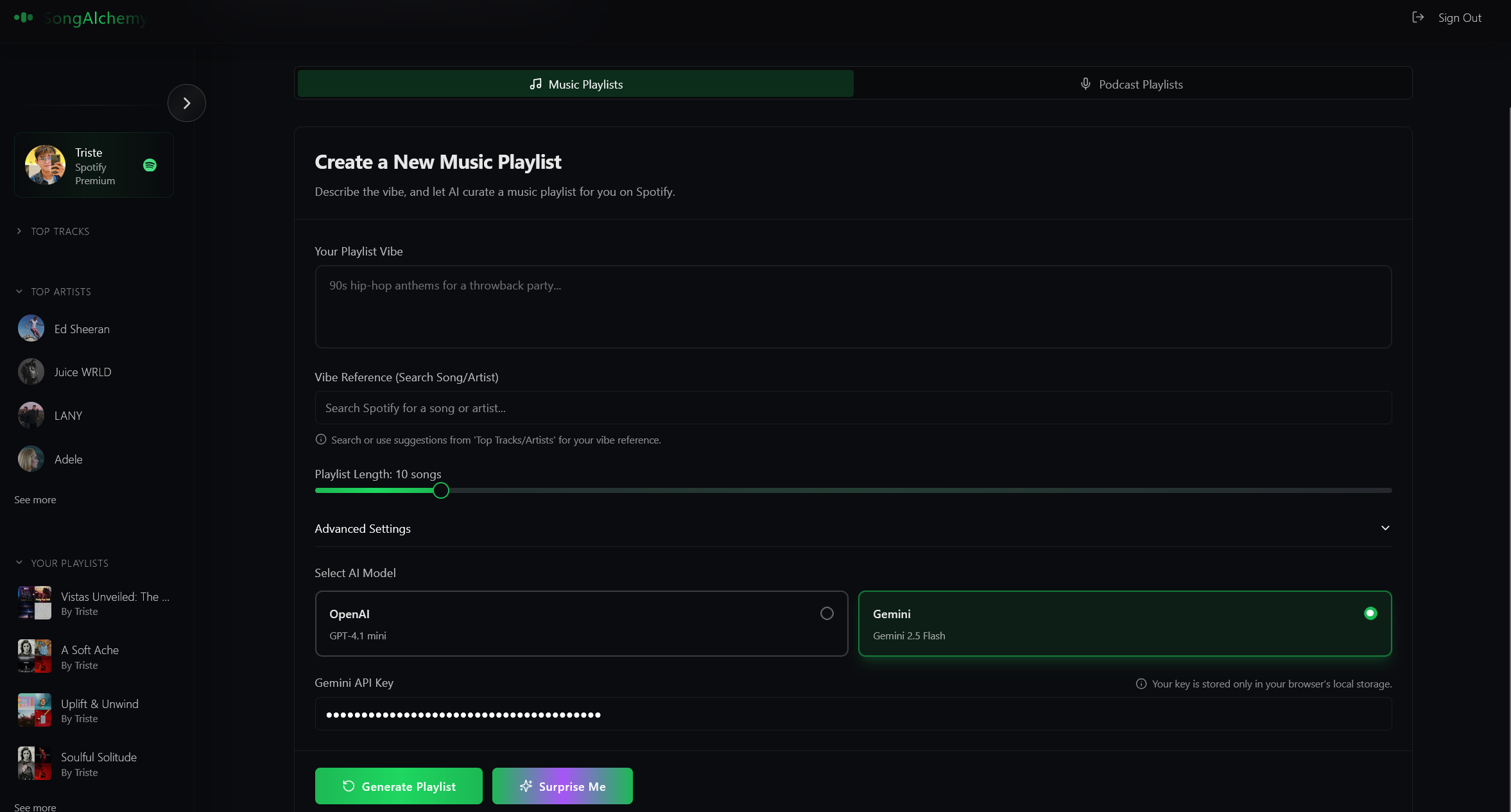Switch to Podcast Playlists tab
Viewport: 1511px width, 812px height.
[x=1132, y=84]
